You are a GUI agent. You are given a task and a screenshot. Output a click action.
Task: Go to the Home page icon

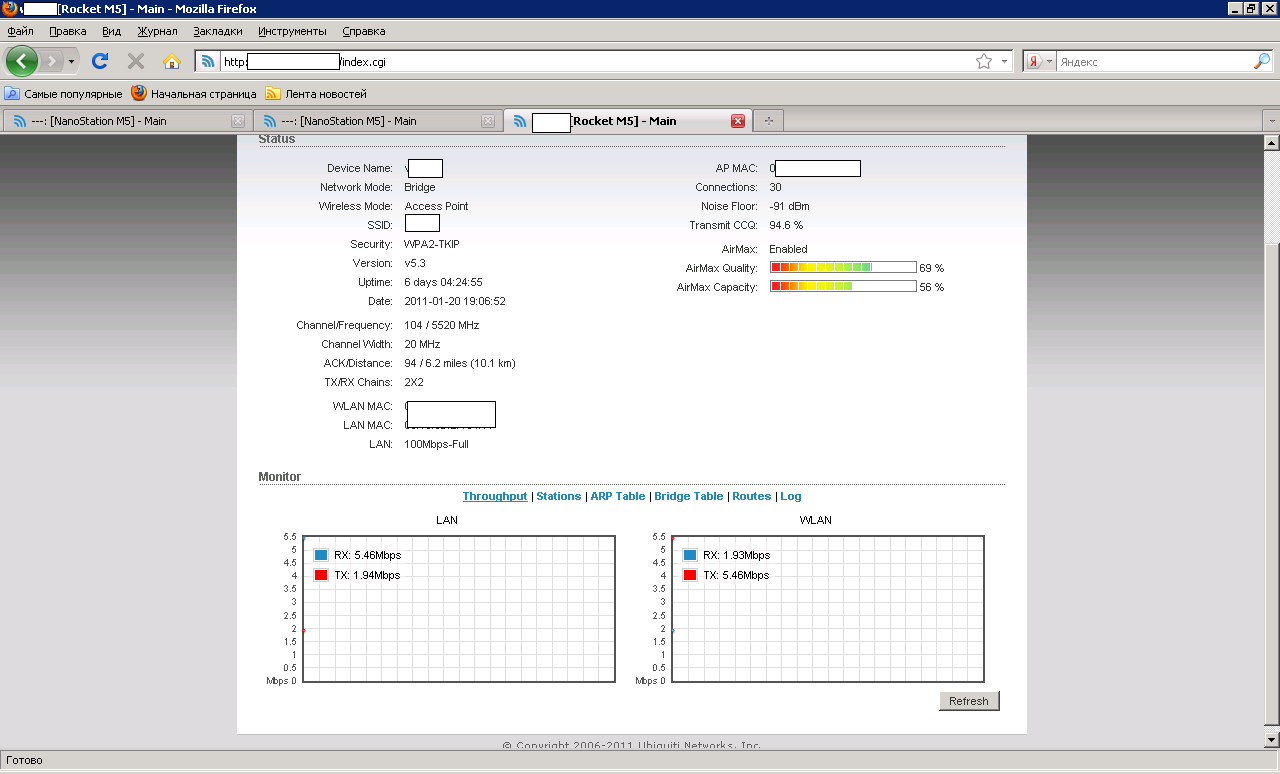point(172,61)
